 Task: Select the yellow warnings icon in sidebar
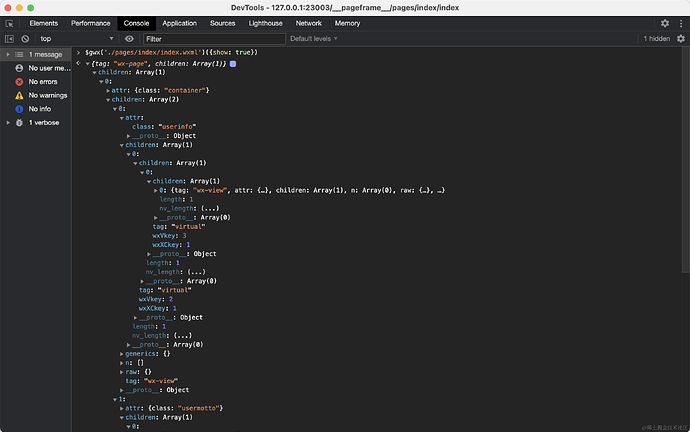tap(19, 95)
